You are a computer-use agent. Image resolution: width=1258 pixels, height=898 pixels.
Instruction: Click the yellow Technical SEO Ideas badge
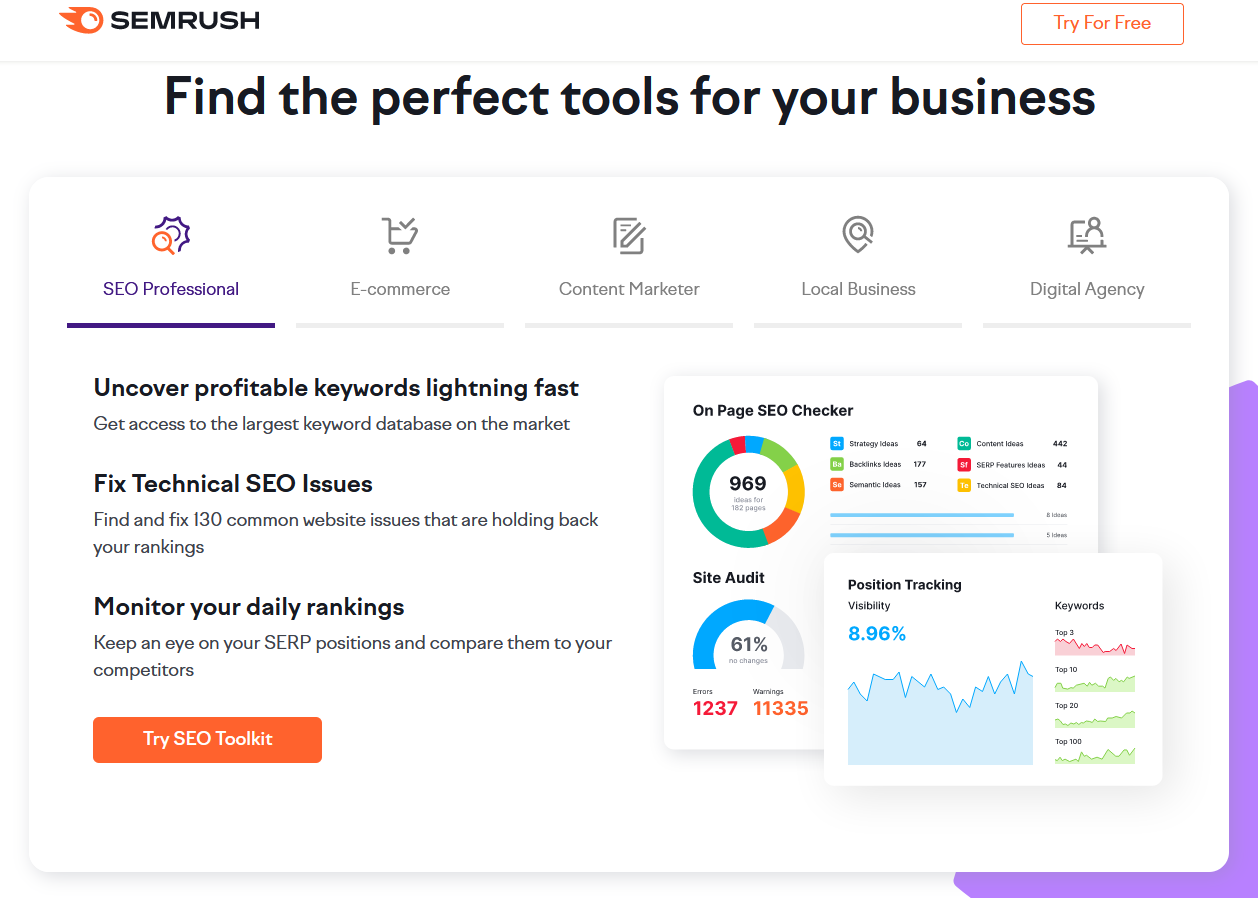pyautogui.click(x=964, y=485)
